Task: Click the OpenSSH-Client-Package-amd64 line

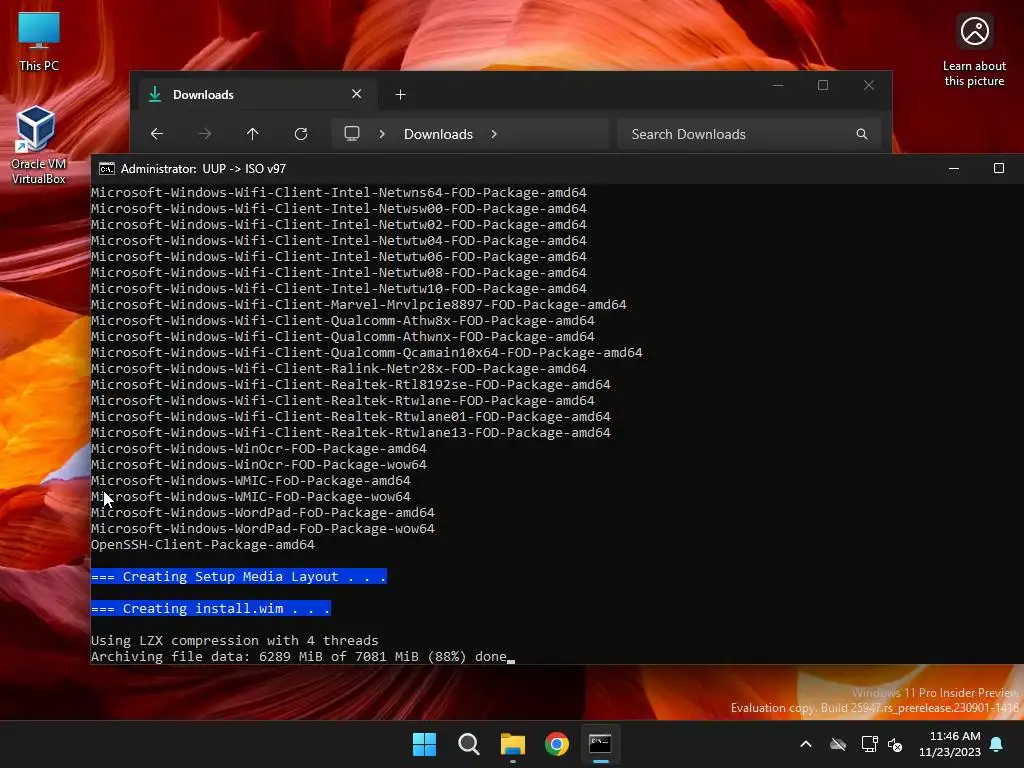Action: click(x=202, y=544)
